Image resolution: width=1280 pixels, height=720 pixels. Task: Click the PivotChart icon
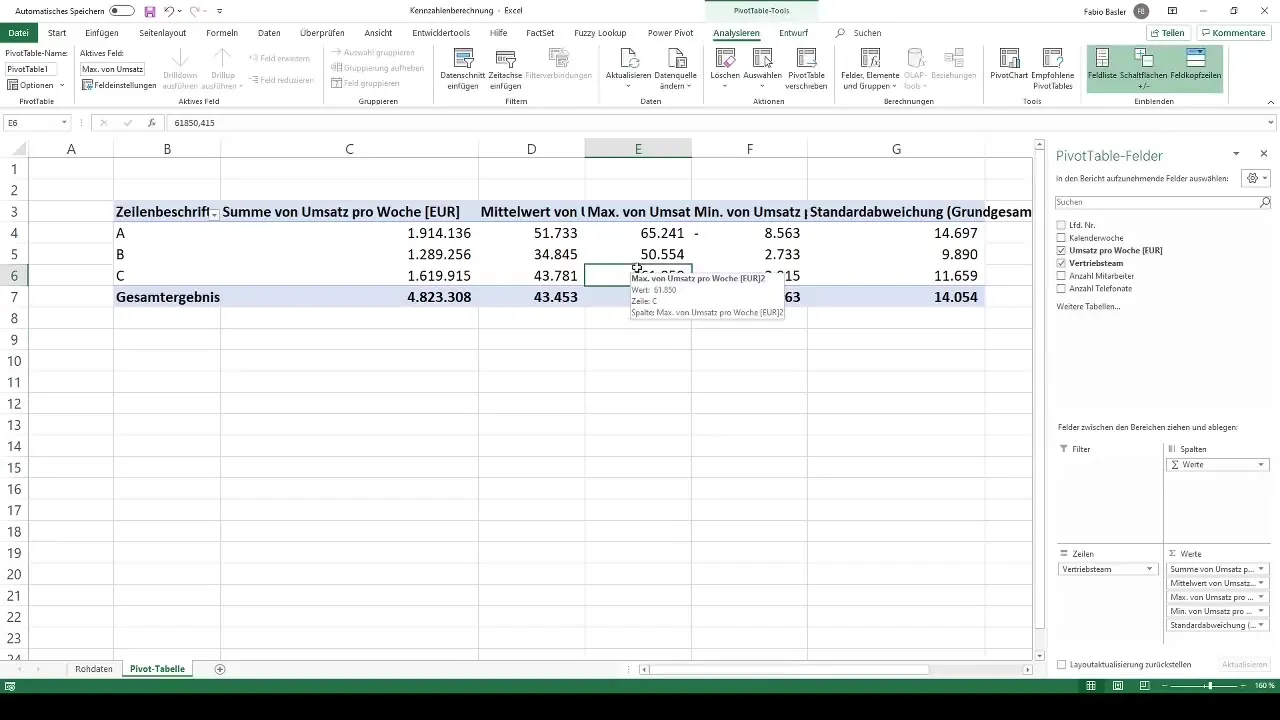(1009, 58)
